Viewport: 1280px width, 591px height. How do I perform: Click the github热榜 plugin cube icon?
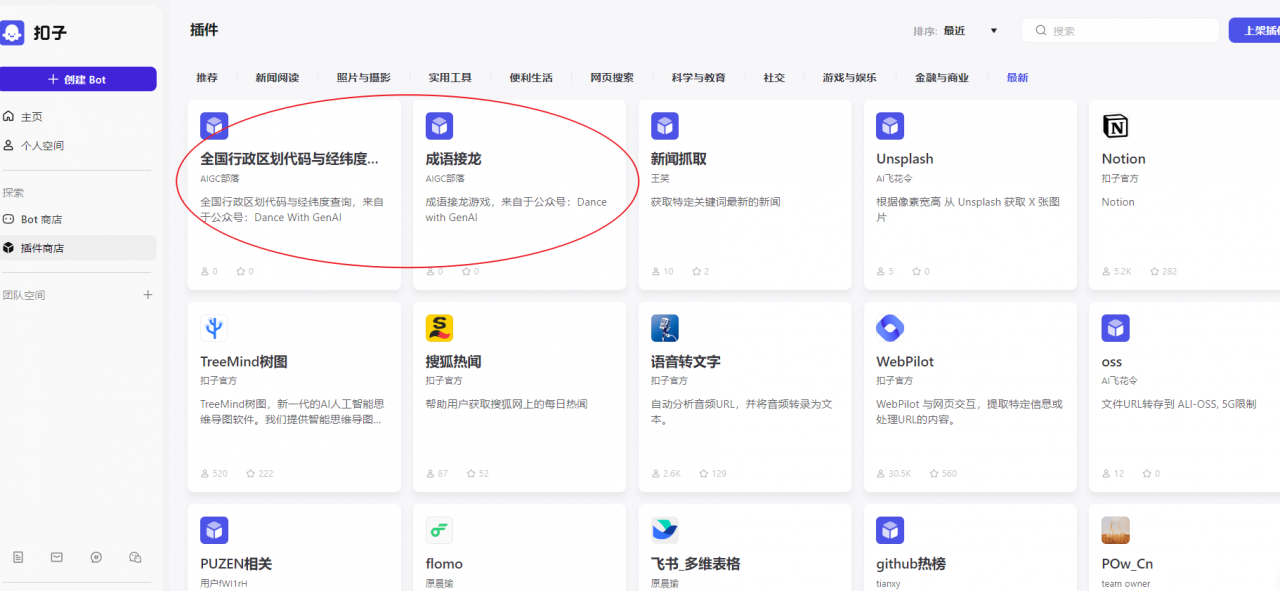click(x=890, y=530)
